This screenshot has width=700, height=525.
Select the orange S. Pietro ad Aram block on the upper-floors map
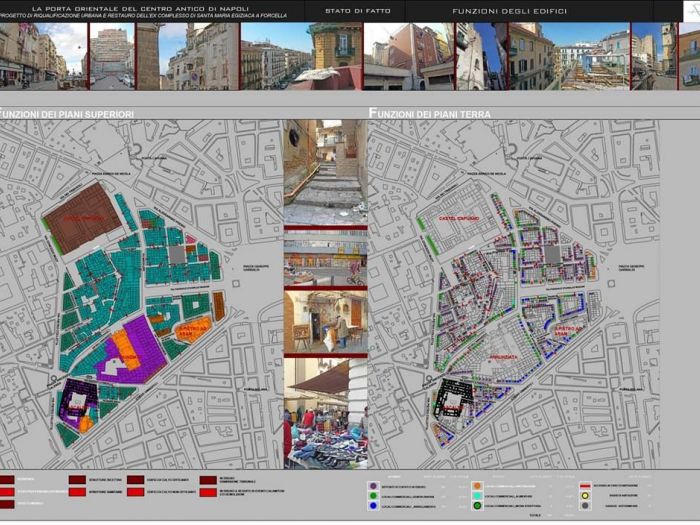coord(193,329)
